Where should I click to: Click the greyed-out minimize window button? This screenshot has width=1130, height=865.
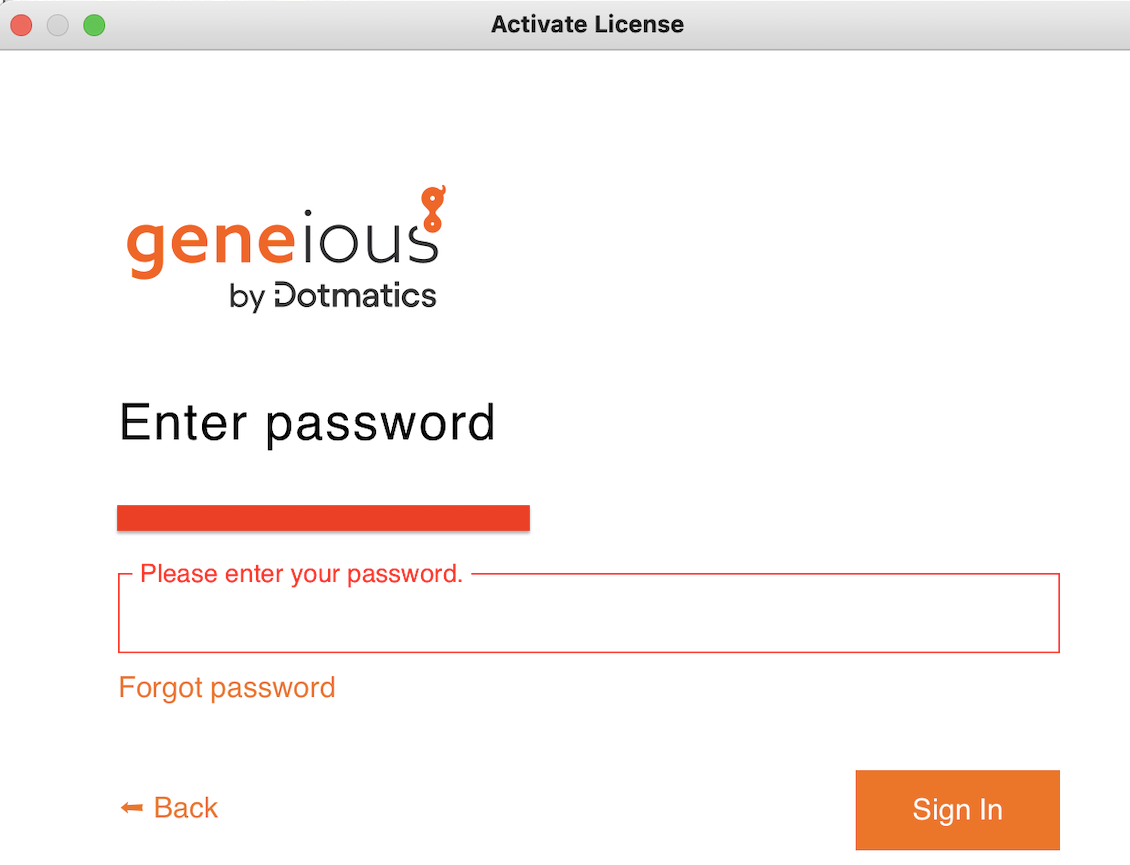[x=58, y=25]
